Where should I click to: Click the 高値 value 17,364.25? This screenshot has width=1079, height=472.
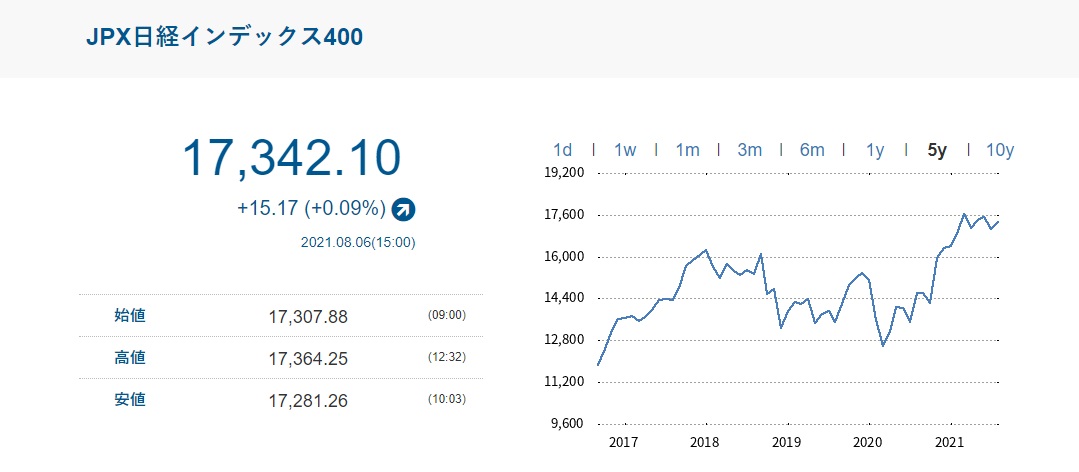coord(308,358)
